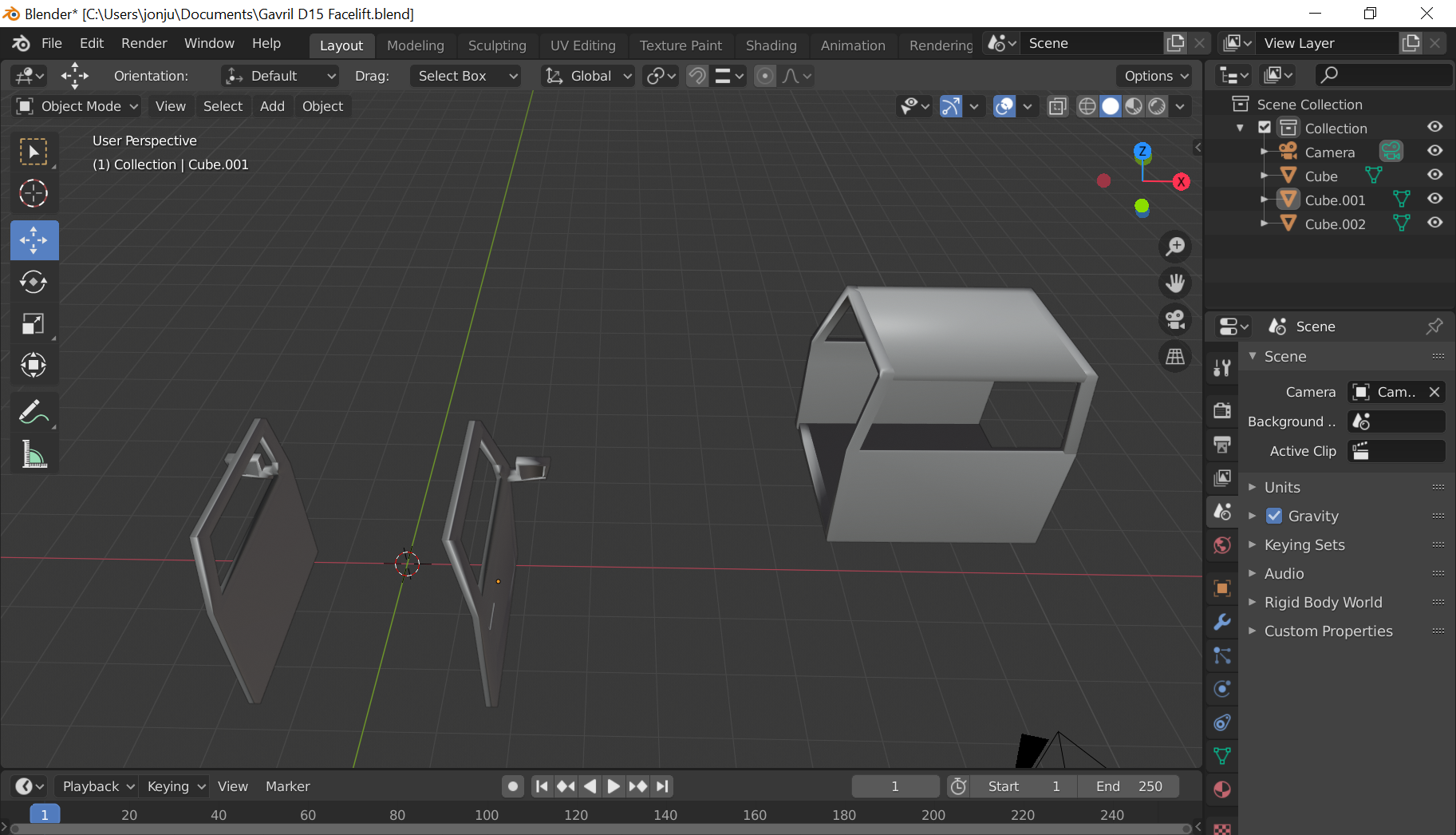Image resolution: width=1456 pixels, height=835 pixels.
Task: Select the Annotate tool
Action: click(34, 412)
